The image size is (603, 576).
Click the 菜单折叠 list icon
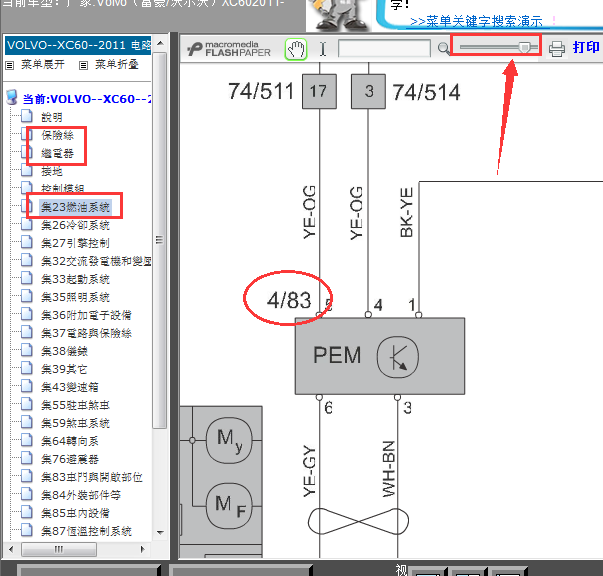(x=83, y=65)
